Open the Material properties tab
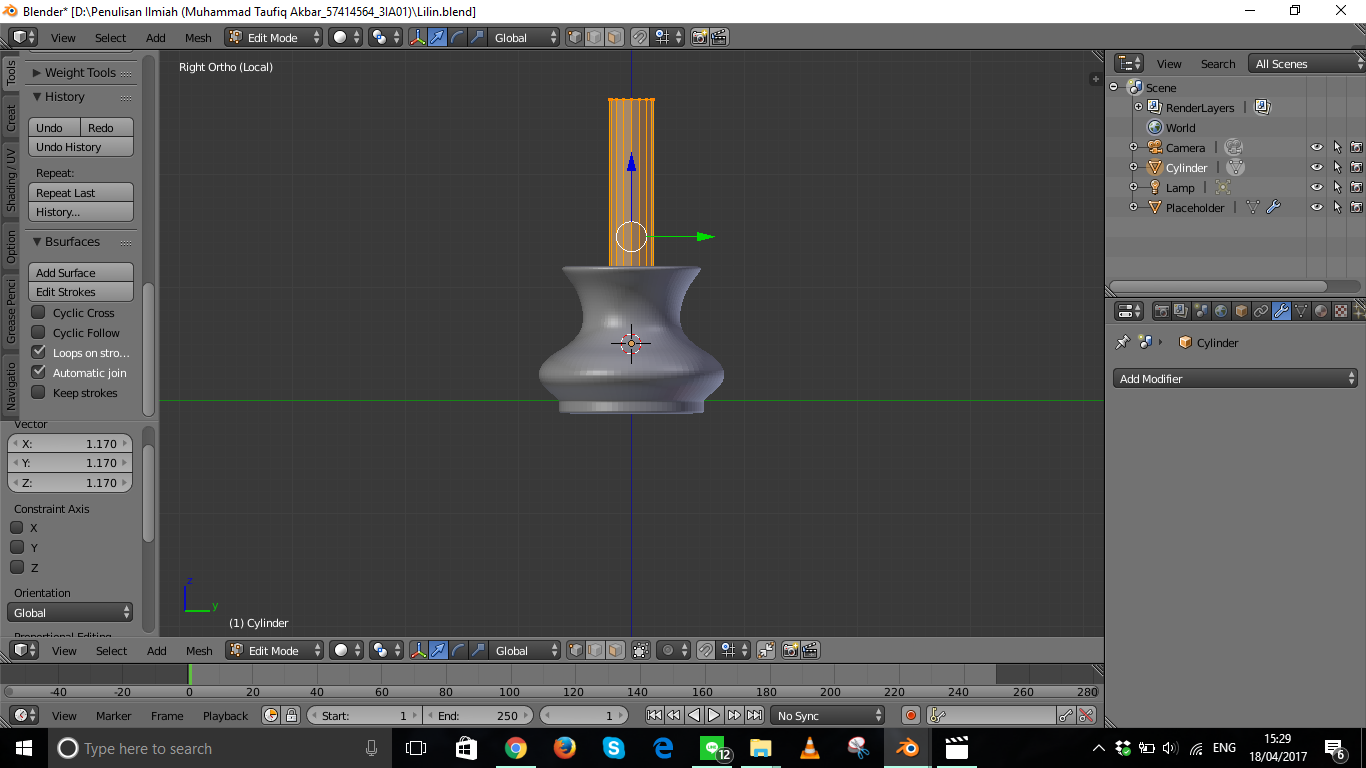Image resolution: width=1366 pixels, height=768 pixels. tap(1321, 311)
